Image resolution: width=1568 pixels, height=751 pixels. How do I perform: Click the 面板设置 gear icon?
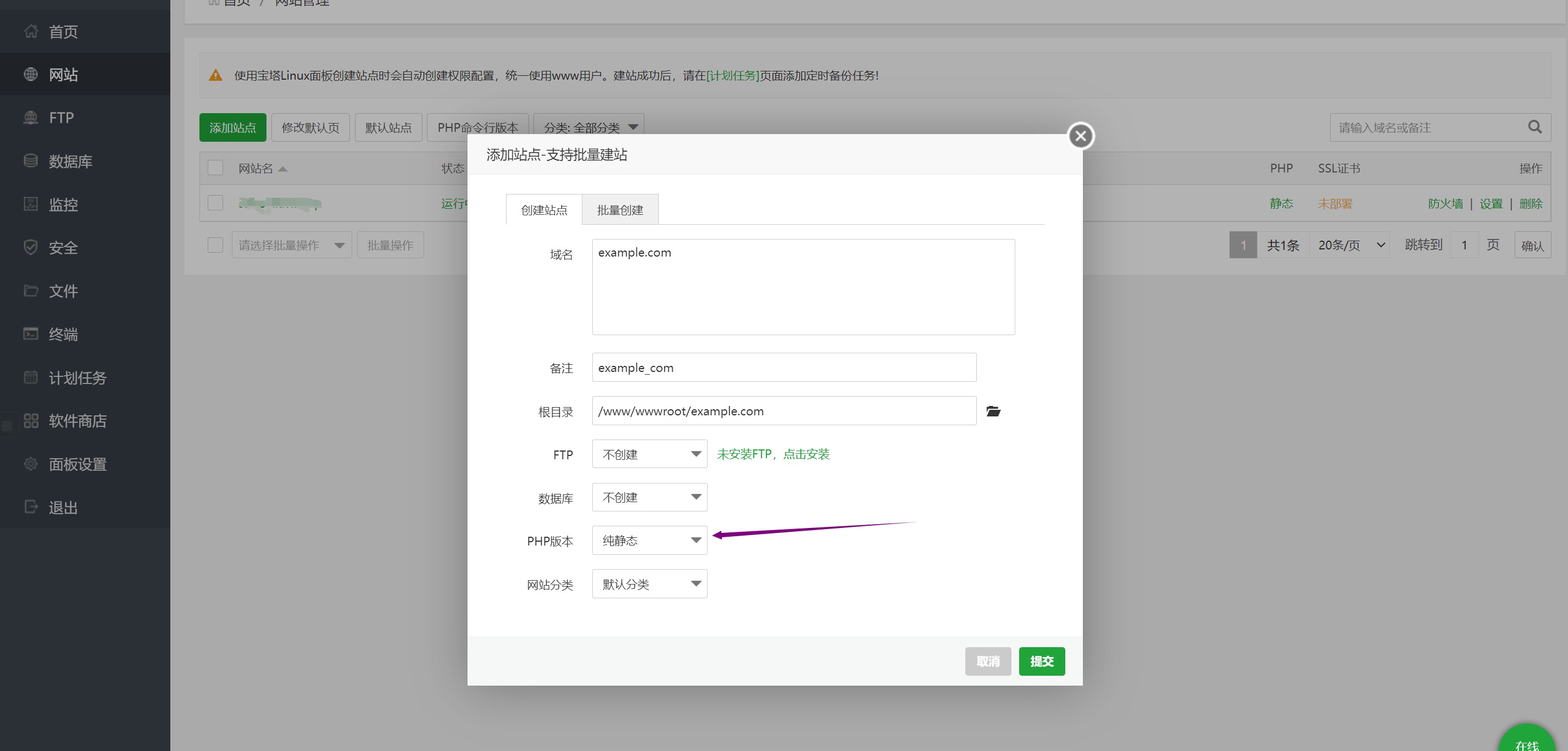click(x=30, y=464)
